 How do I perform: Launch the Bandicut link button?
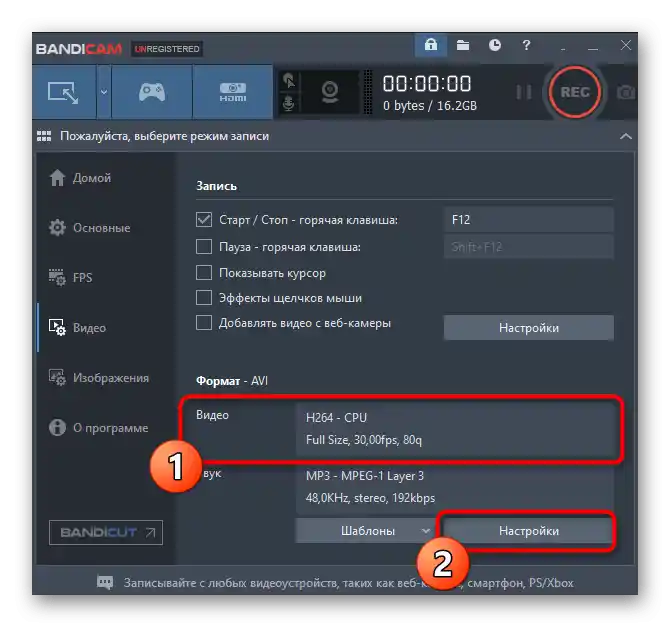(106, 533)
